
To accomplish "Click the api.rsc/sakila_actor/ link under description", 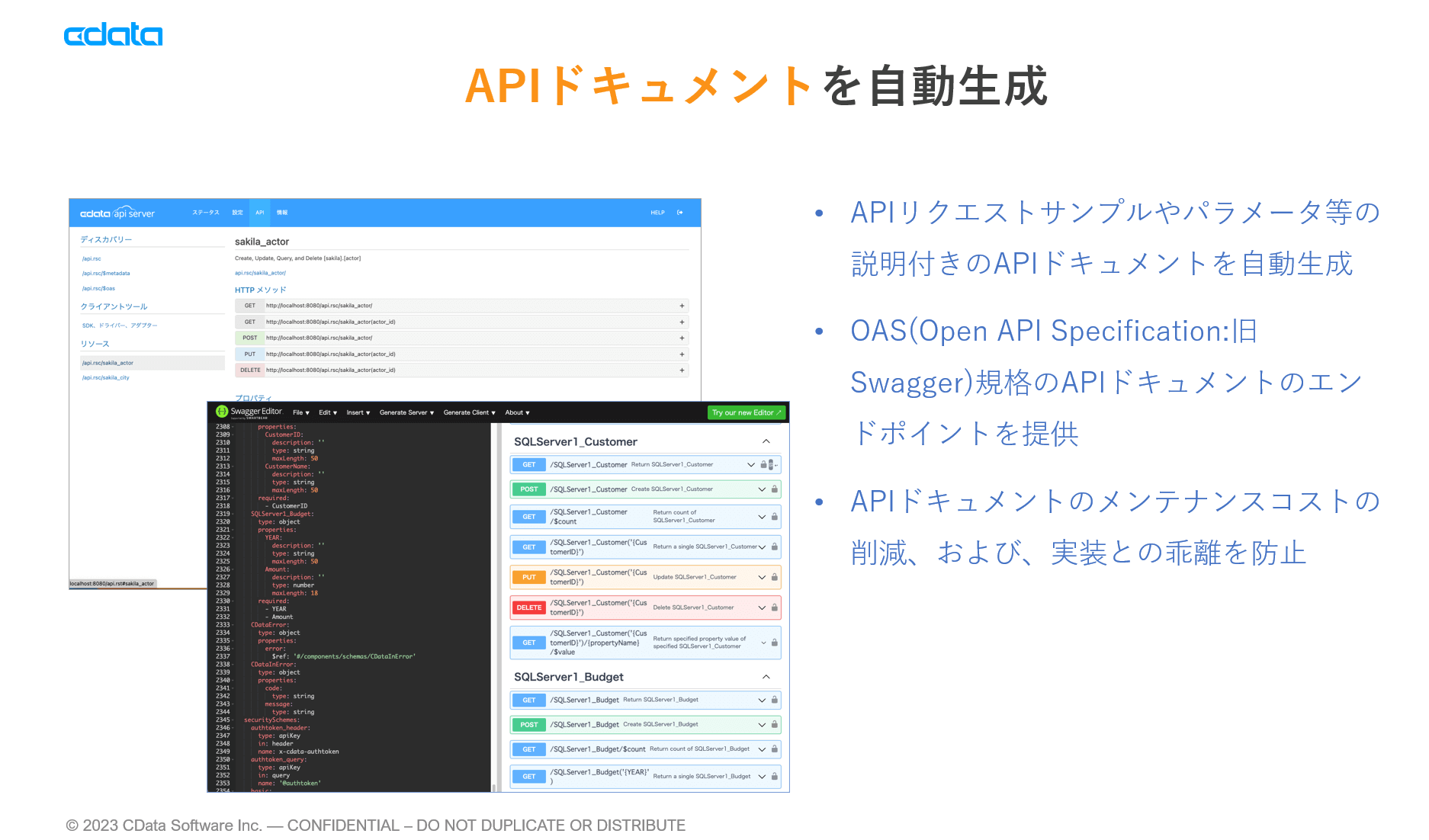I will click(260, 273).
